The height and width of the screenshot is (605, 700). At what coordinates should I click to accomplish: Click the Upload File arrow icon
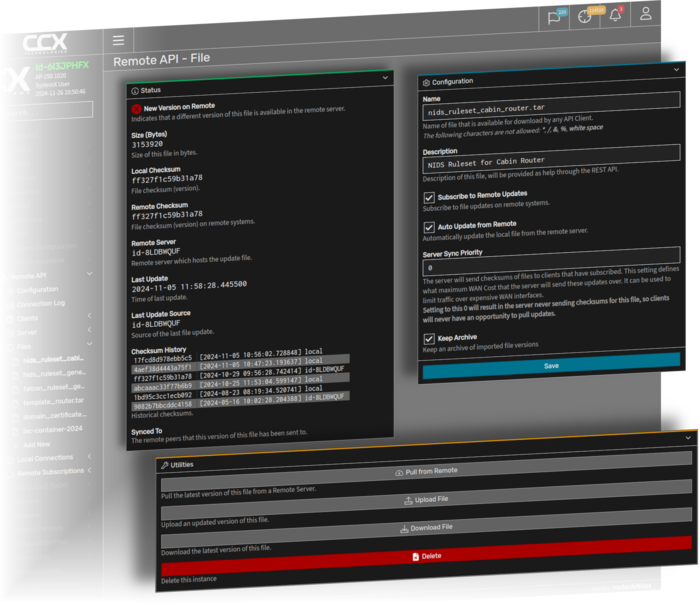point(408,501)
